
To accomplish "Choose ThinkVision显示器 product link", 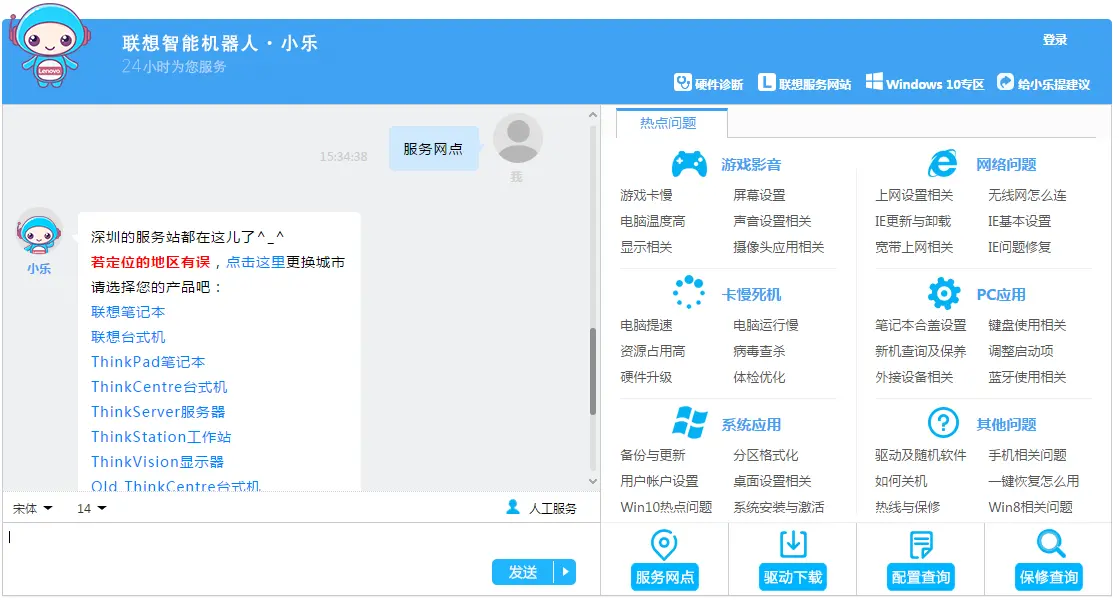I will click(157, 462).
